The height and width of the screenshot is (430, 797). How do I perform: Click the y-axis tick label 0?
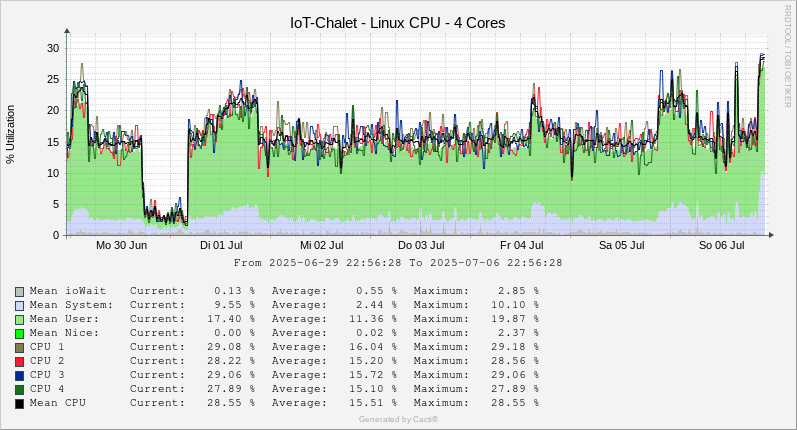[56, 235]
